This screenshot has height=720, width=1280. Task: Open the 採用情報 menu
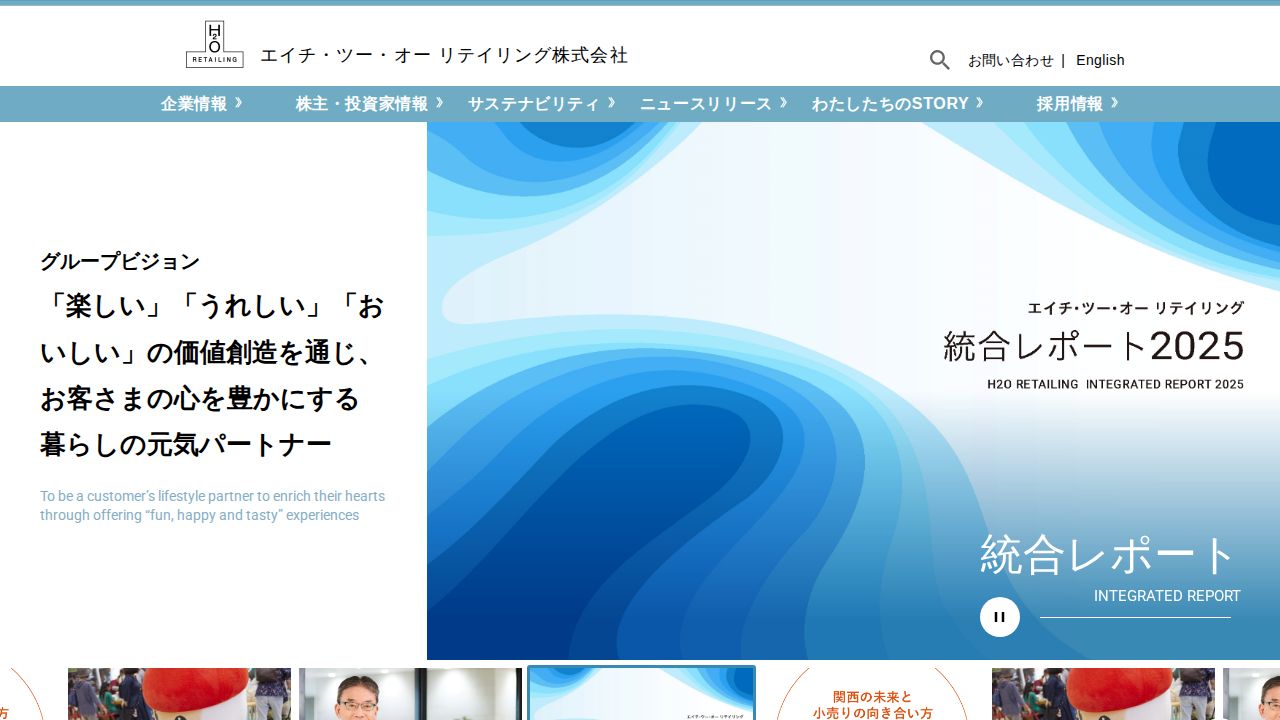coord(1078,104)
